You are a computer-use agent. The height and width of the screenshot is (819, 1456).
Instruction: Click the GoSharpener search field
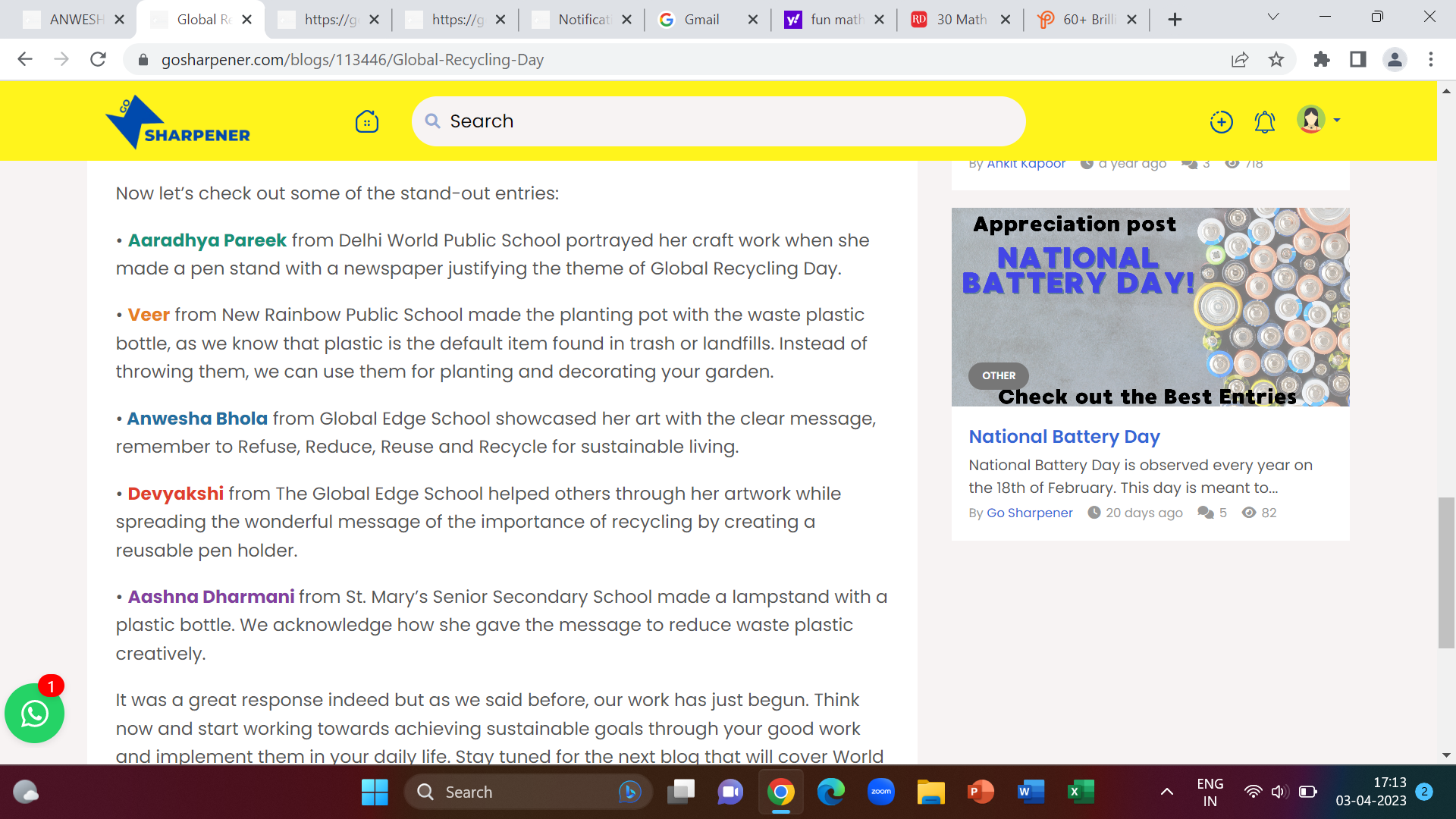[720, 121]
